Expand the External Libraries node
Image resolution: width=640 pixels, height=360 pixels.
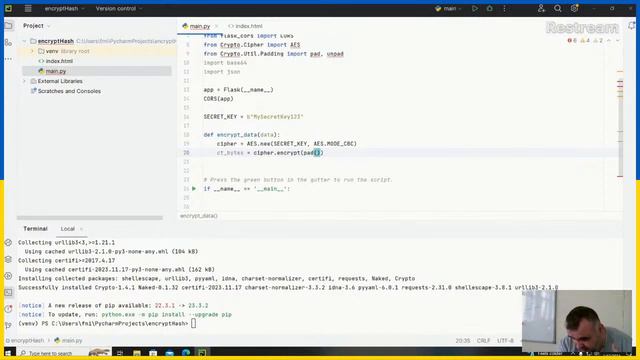[x=24, y=81]
